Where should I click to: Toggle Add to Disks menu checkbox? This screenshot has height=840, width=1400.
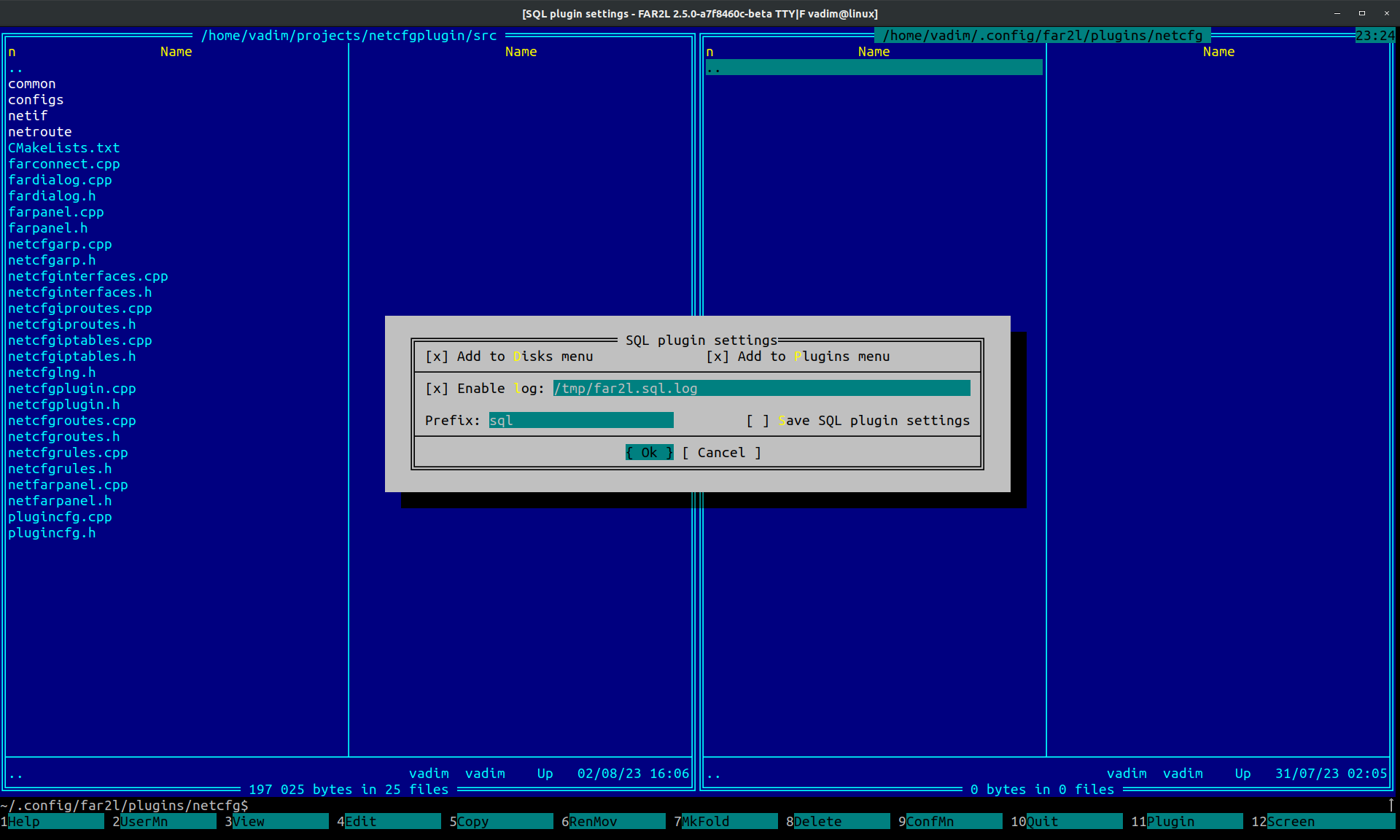pos(437,357)
